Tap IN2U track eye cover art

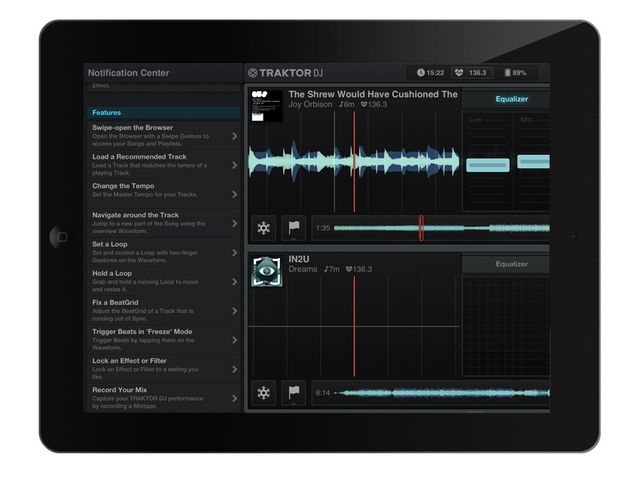click(x=267, y=271)
